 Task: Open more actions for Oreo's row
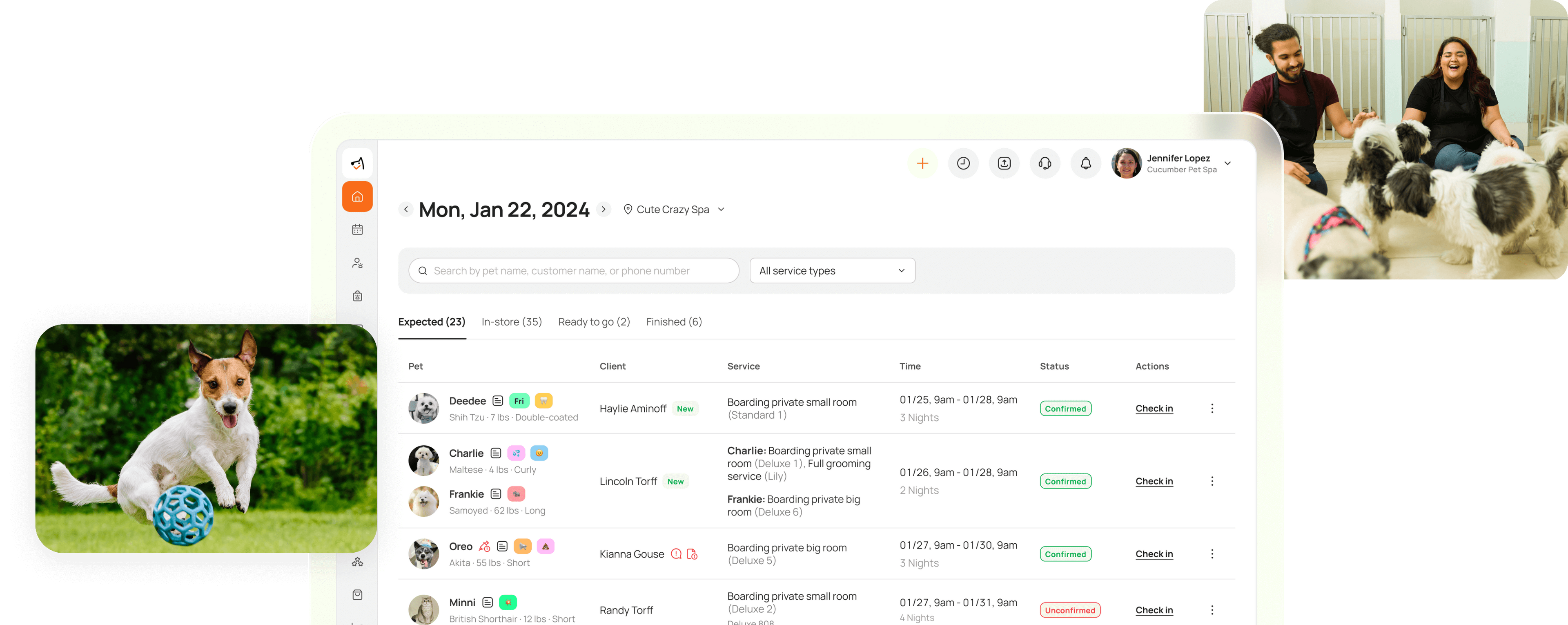click(x=1211, y=554)
